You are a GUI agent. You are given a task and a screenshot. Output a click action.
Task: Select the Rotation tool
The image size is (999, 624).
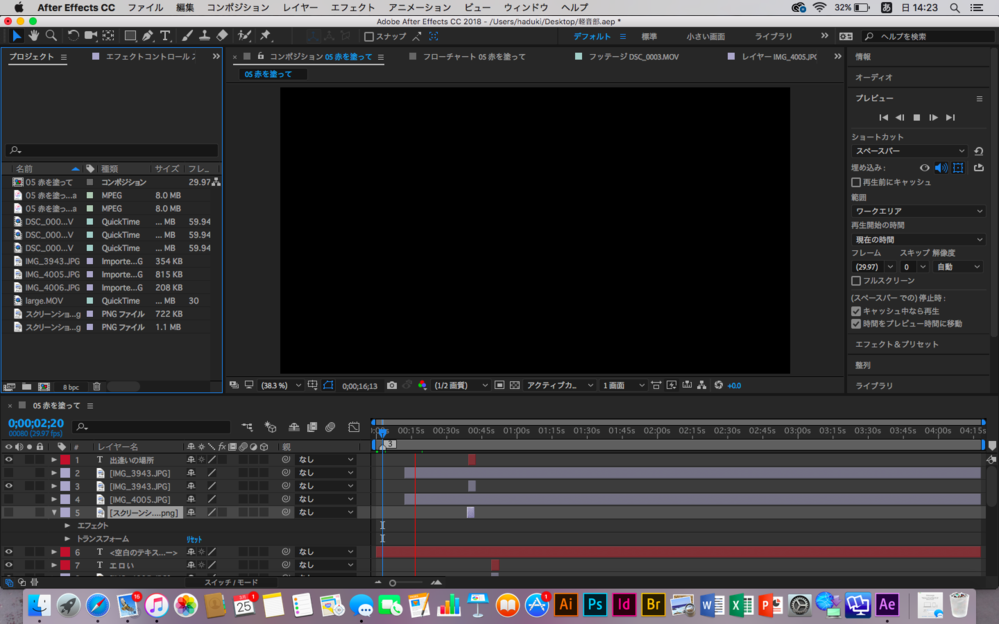(73, 36)
